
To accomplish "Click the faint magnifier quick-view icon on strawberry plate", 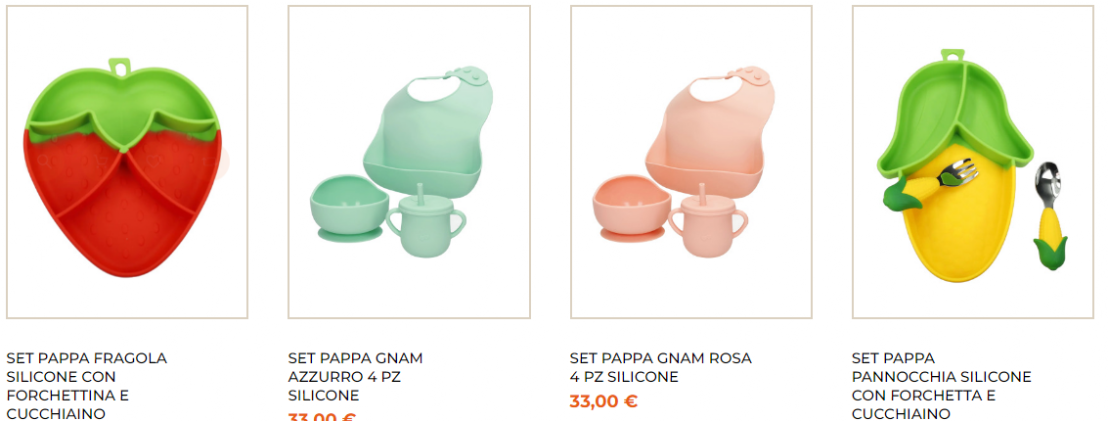I will 45,162.
